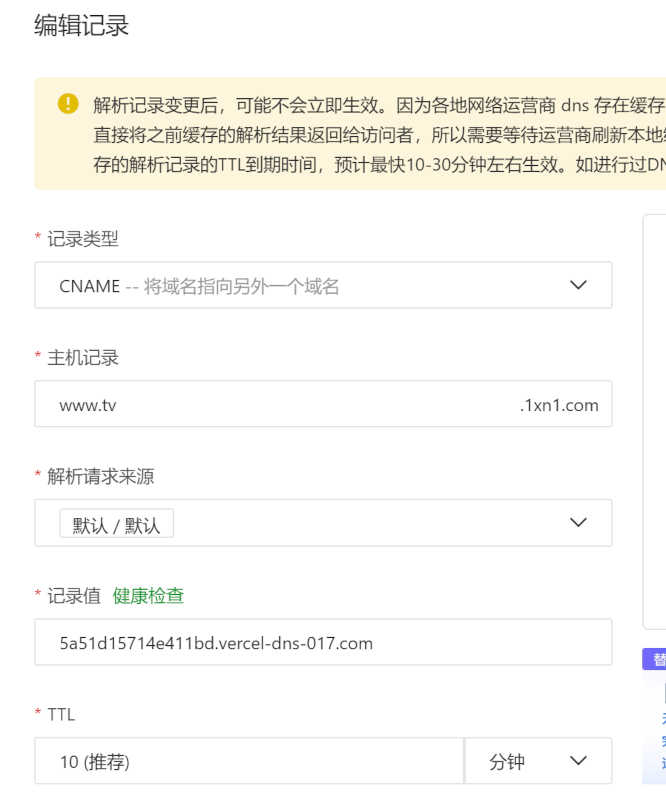This screenshot has width=666, height=800.
Task: Click the .1xn1.com domain suffix
Action: point(559,405)
